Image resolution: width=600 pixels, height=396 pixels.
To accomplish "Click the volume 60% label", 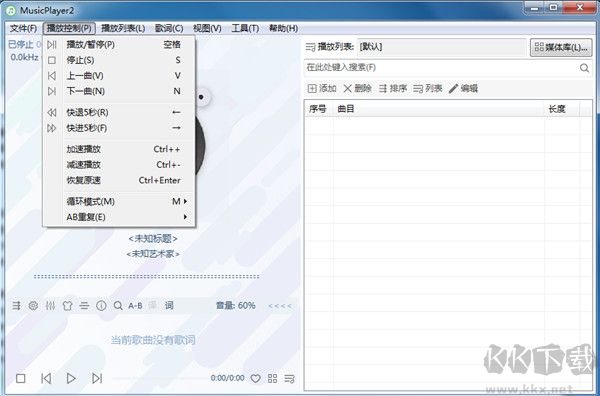I will coord(236,305).
